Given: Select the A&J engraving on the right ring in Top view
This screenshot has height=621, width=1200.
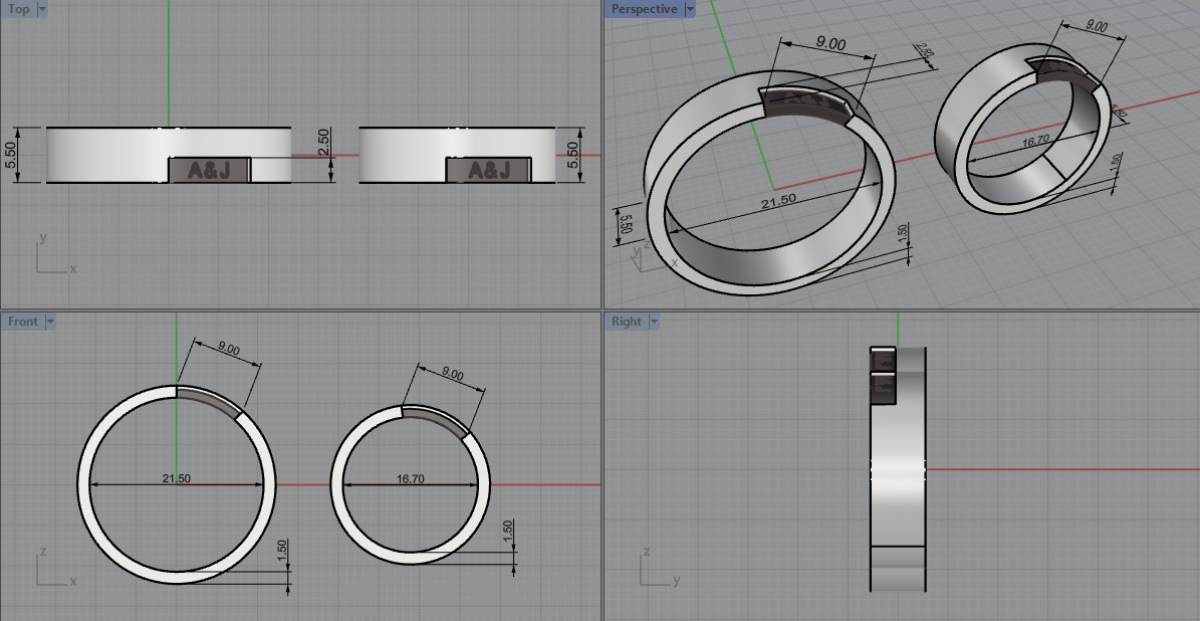Looking at the screenshot, I should coord(489,171).
